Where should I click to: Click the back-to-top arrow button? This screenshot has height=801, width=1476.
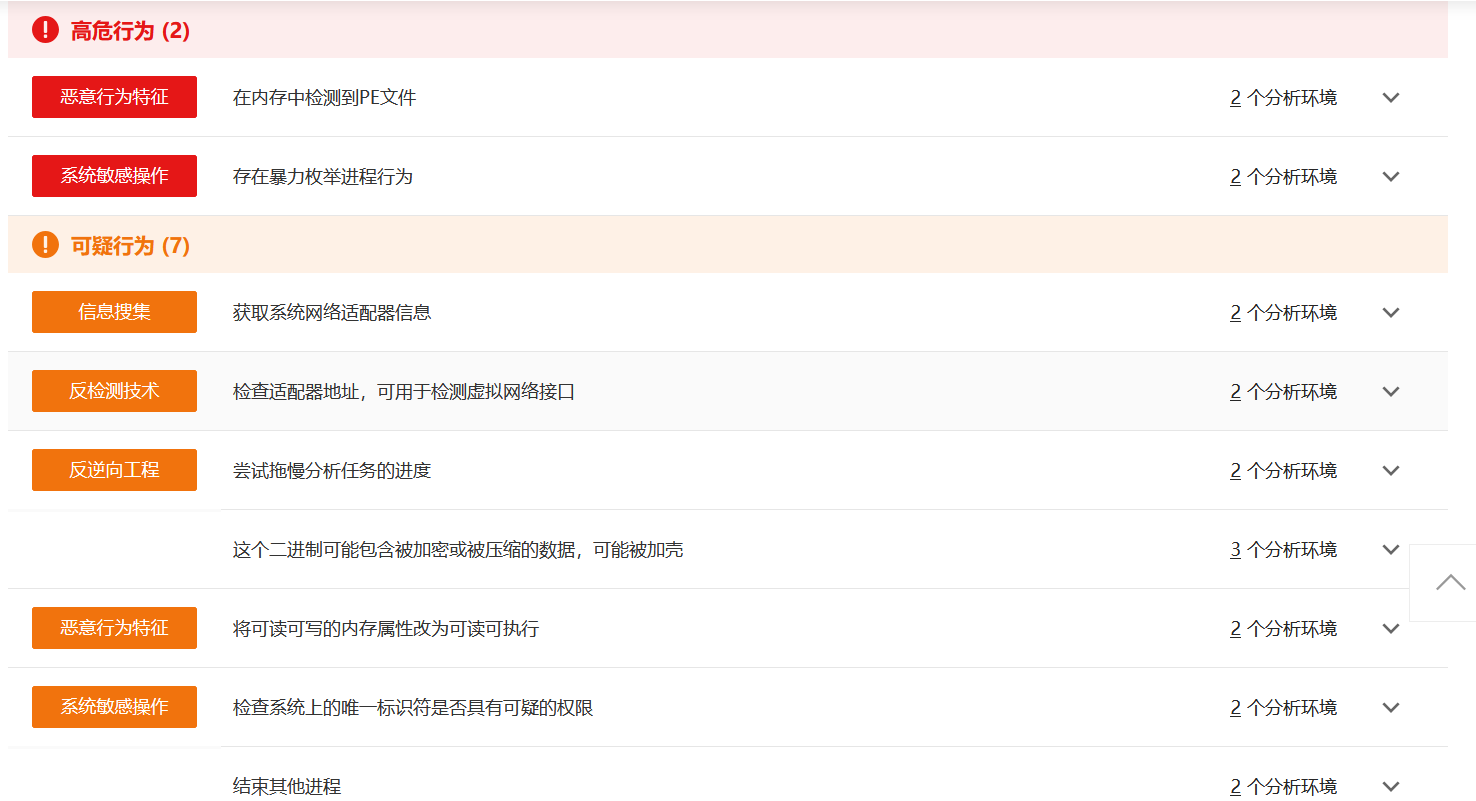pos(1449,582)
